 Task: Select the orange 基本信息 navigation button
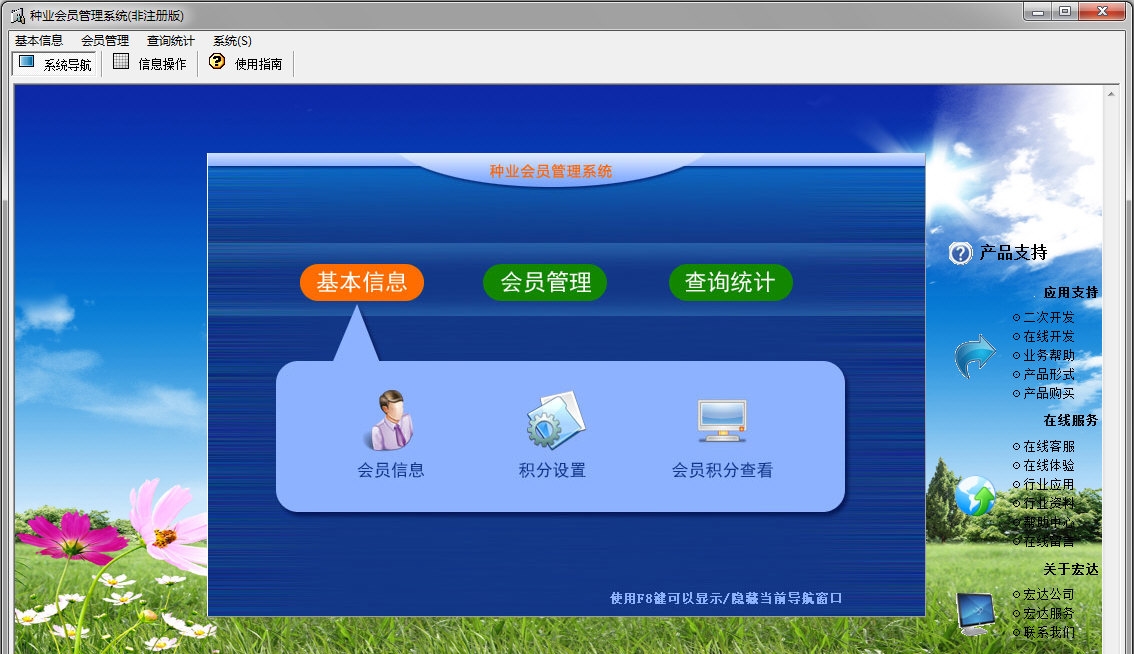361,282
